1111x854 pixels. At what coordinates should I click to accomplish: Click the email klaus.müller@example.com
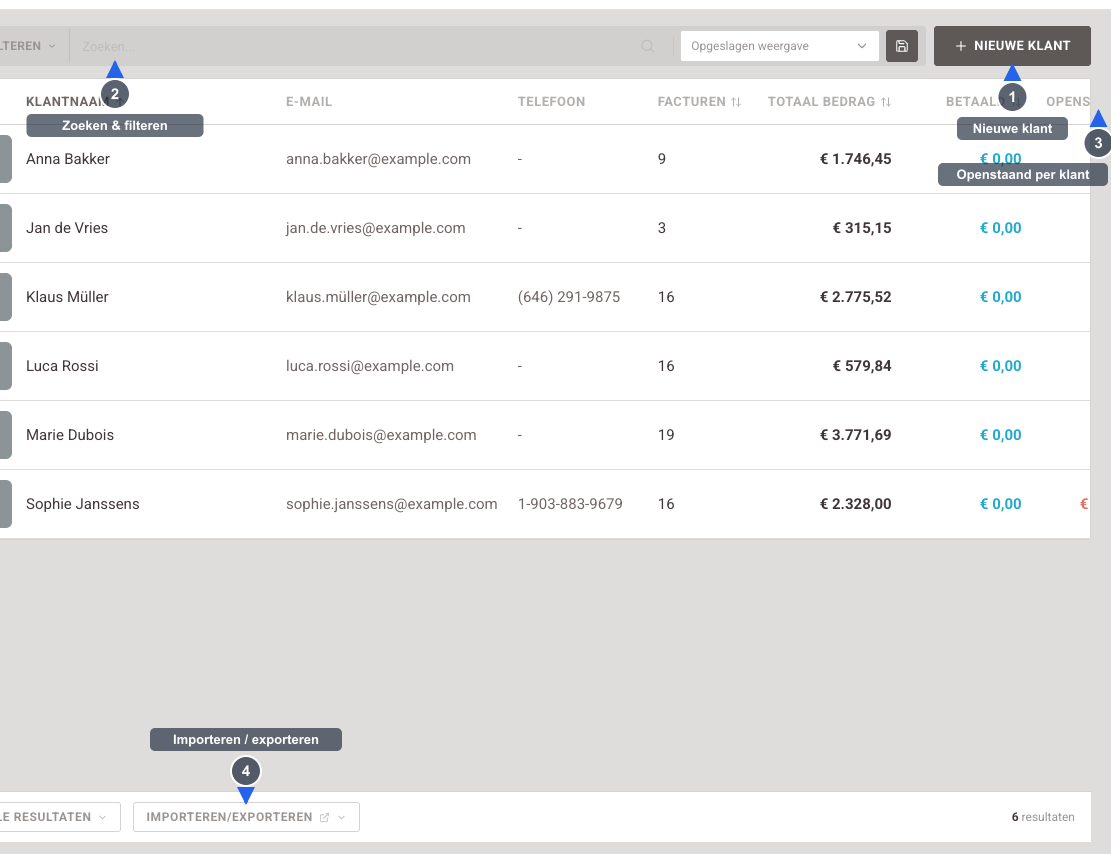[x=378, y=297]
